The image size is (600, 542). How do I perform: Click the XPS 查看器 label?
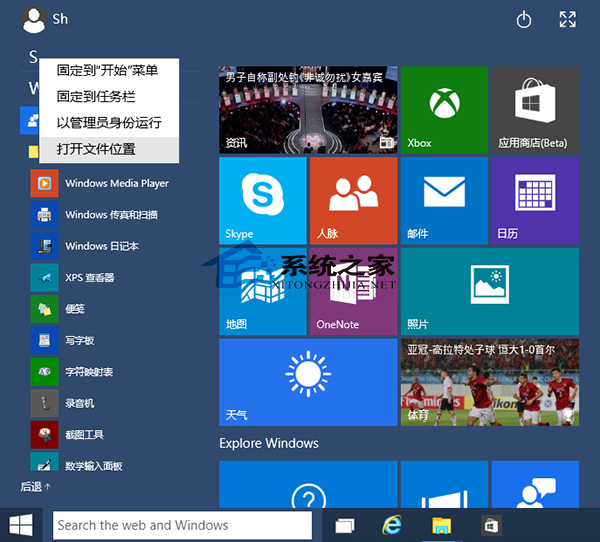(x=90, y=278)
